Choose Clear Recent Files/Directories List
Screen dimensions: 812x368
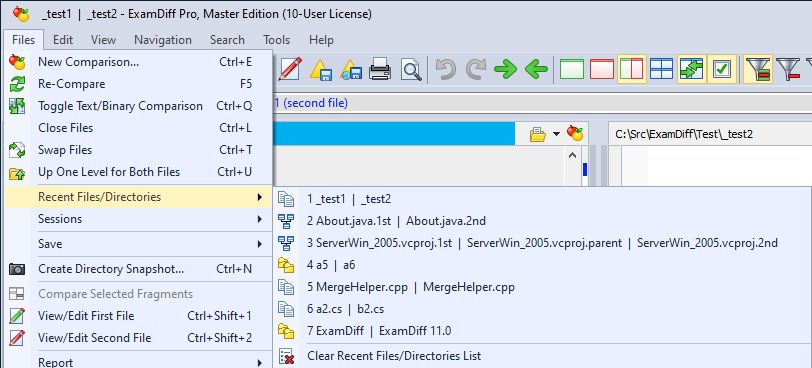point(394,356)
